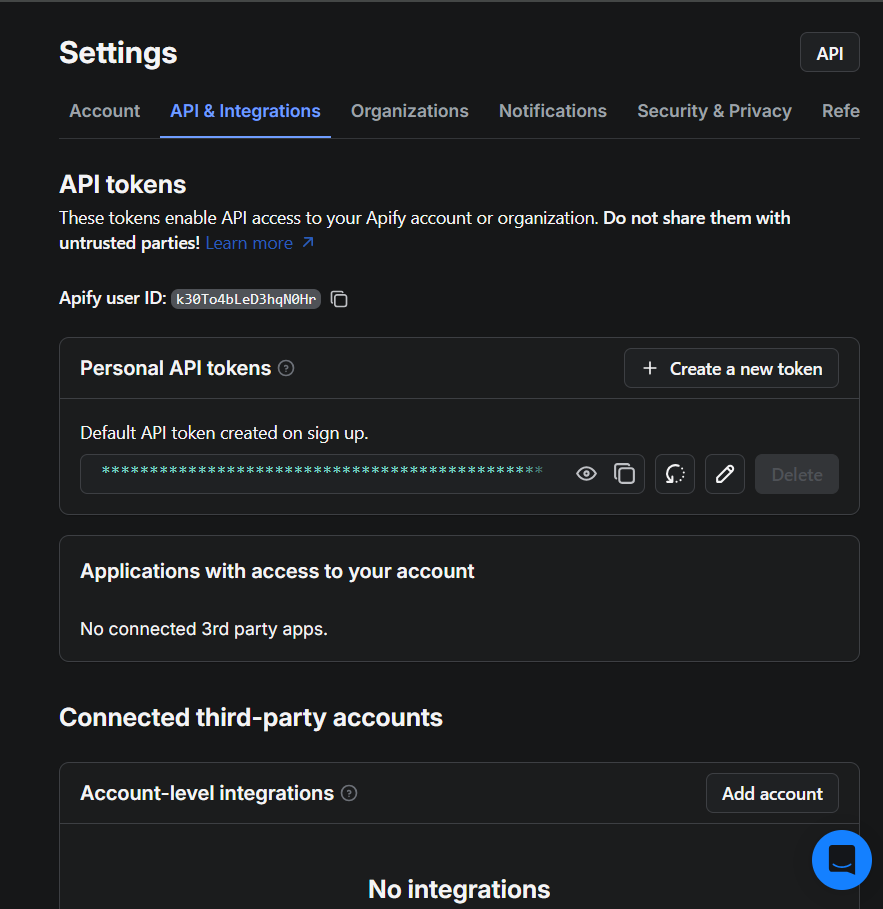Regenerate the default API token
Viewport: 883px width, 909px height.
point(675,474)
